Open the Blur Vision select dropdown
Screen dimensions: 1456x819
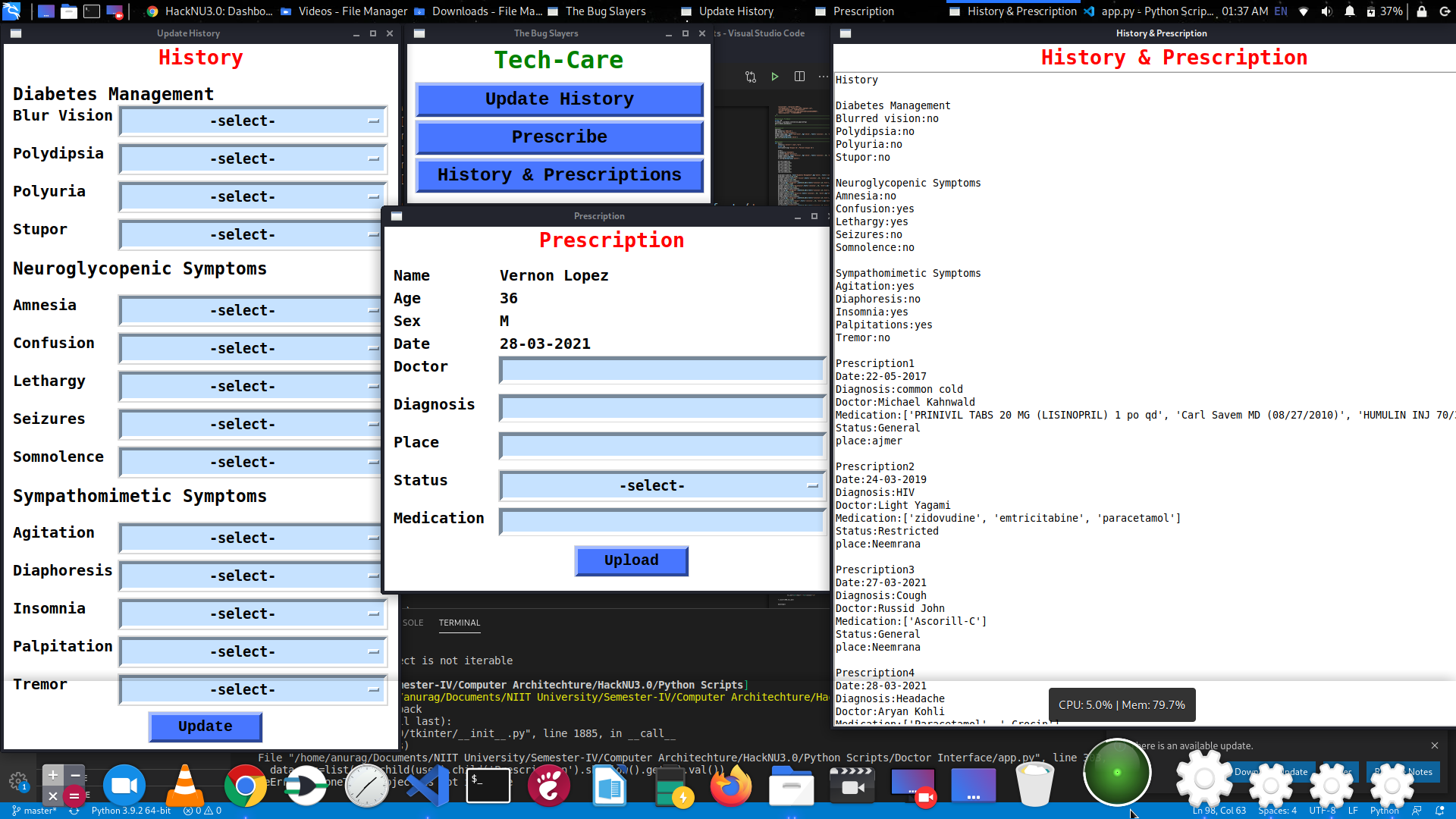point(252,121)
